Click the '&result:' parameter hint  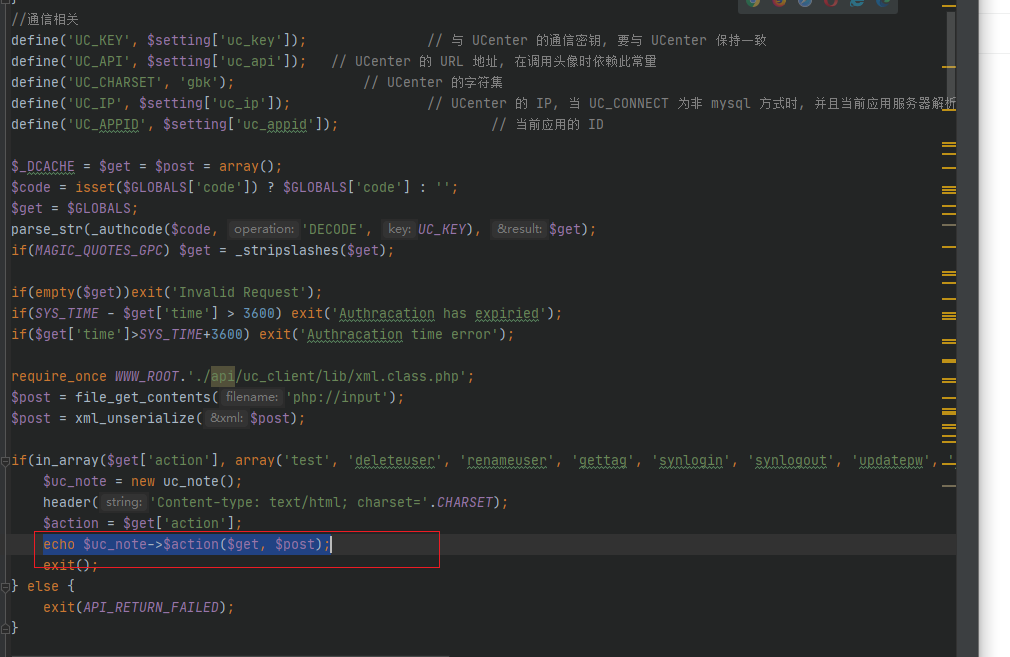pos(519,229)
